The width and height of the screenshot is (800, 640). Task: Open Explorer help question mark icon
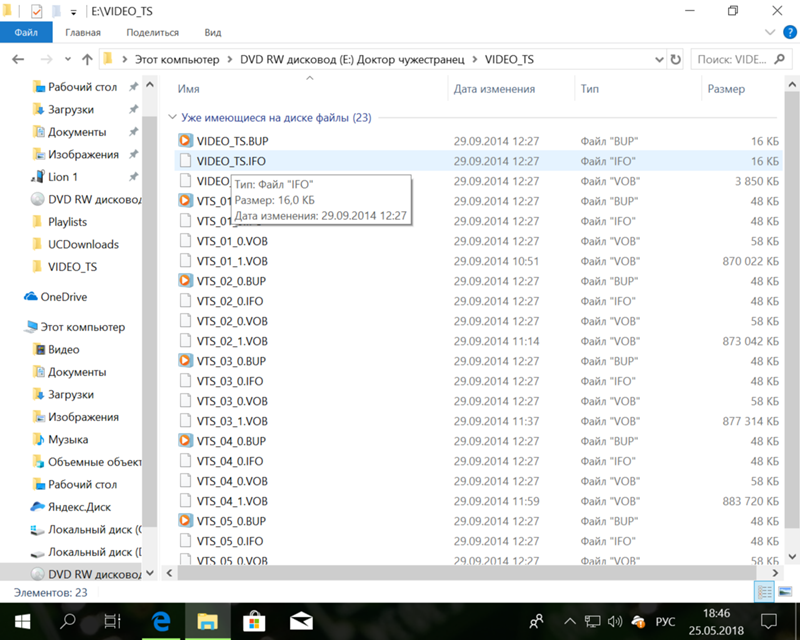pos(789,32)
